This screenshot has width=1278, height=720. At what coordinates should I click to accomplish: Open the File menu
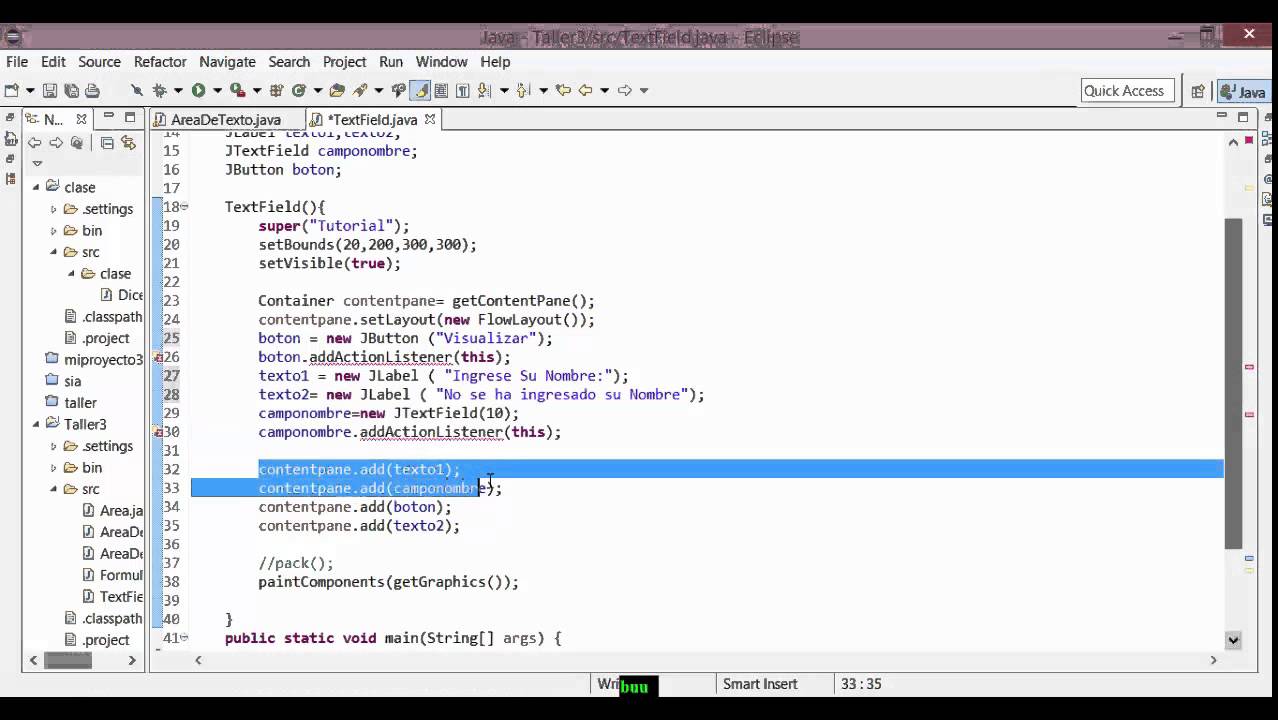[17, 62]
